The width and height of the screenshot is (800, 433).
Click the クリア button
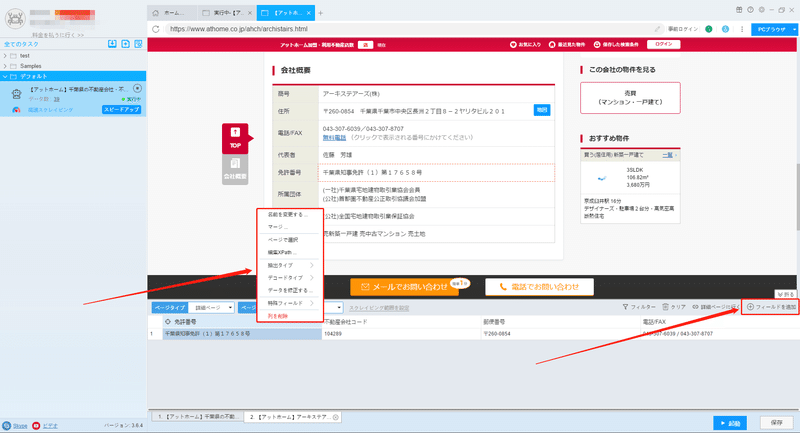674,307
